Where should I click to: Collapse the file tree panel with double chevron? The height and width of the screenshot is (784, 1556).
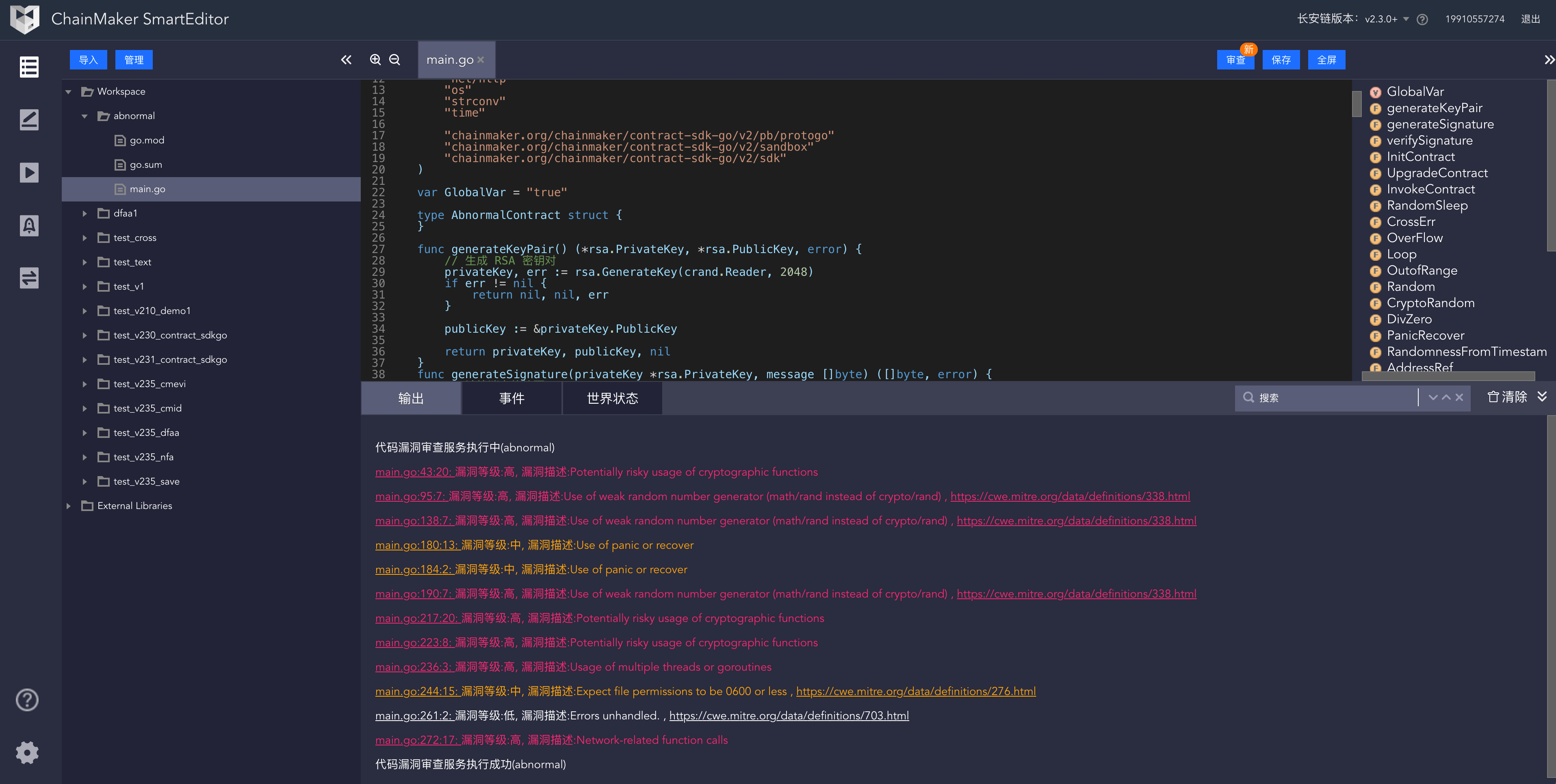[x=346, y=59]
